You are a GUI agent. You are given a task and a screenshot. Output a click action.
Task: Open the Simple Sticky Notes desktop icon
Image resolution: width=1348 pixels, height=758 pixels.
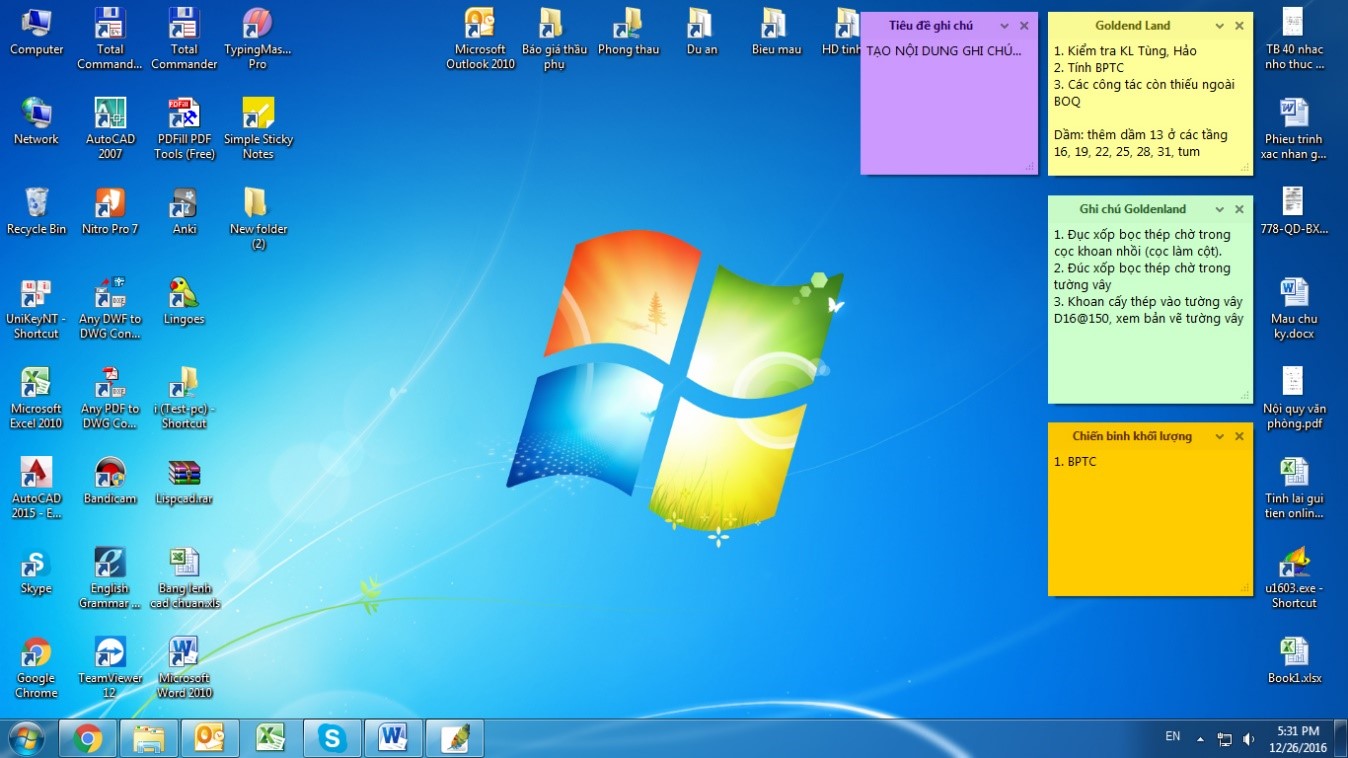click(x=258, y=116)
